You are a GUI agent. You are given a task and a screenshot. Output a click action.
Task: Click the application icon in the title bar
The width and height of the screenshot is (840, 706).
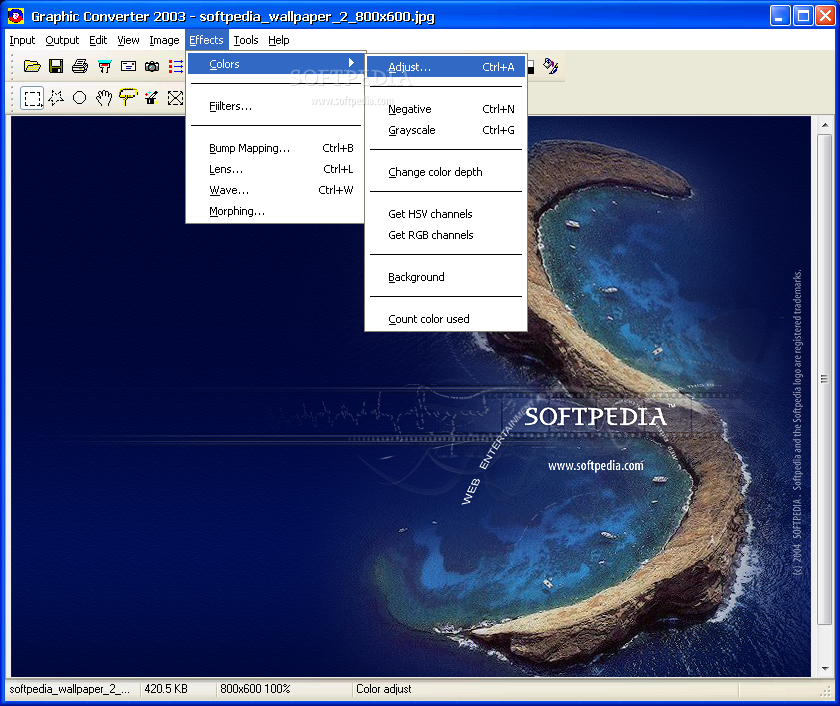coord(16,16)
